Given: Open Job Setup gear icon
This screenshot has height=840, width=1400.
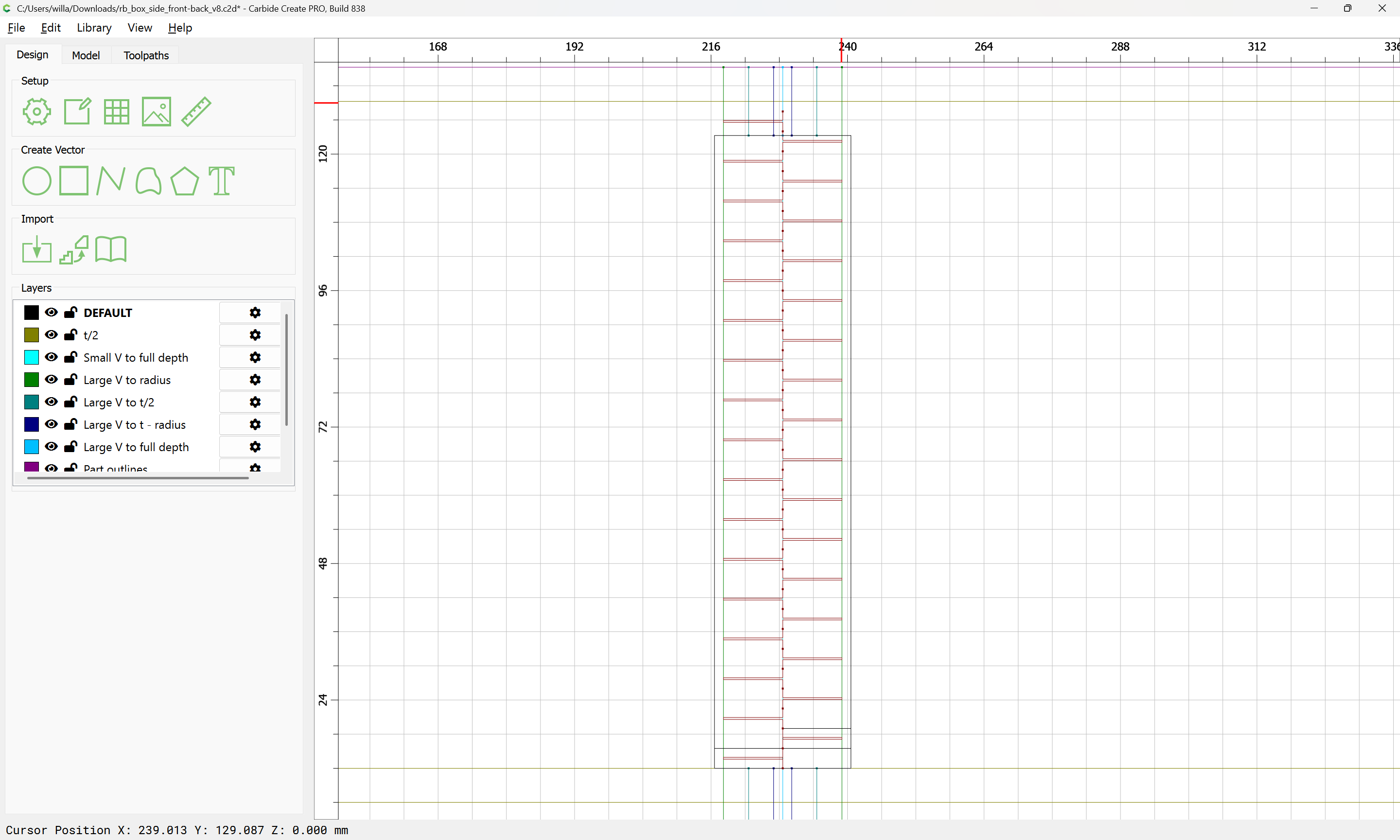Looking at the screenshot, I should click(37, 111).
